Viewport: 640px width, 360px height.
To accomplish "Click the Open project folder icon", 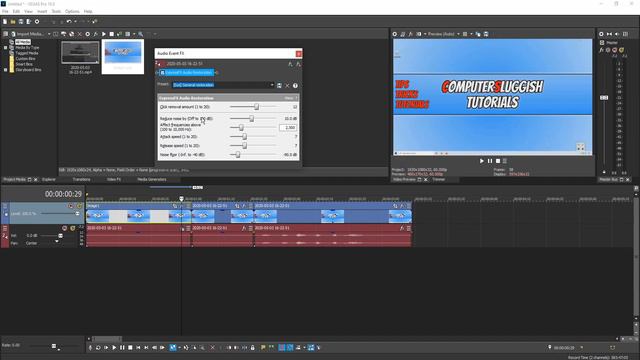I will [x=13, y=22].
